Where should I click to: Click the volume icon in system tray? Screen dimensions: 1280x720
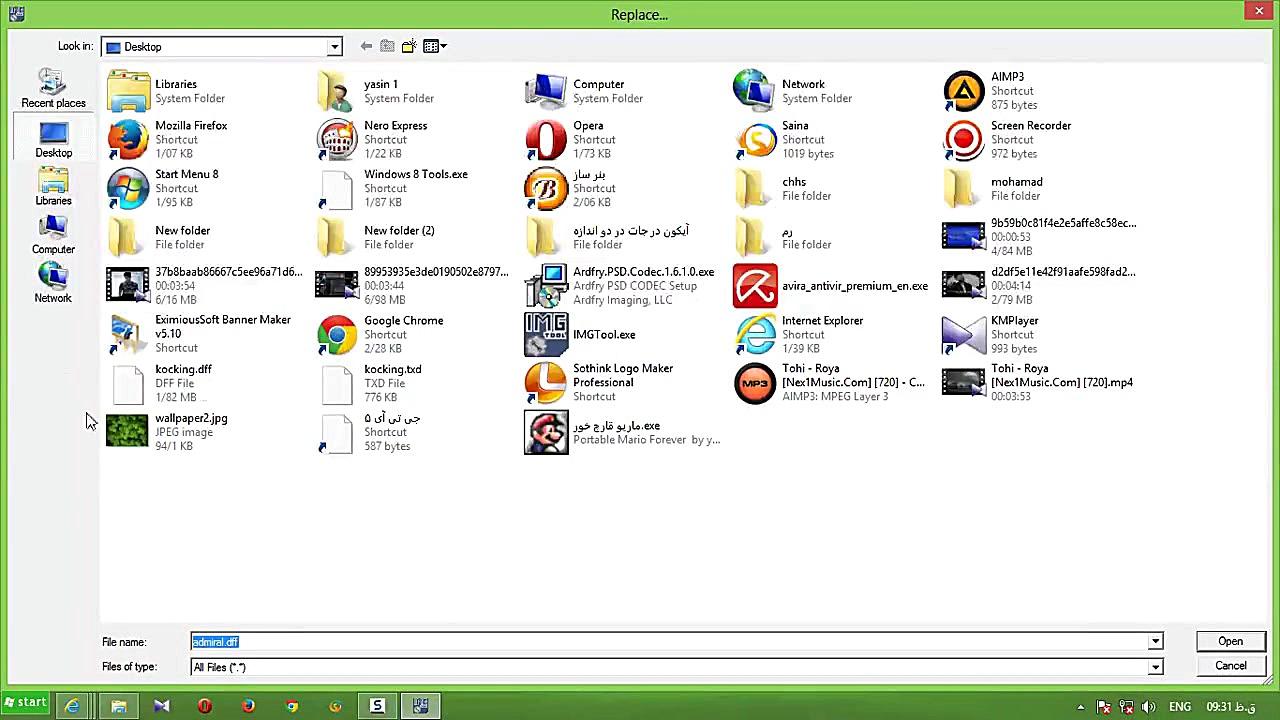pyautogui.click(x=1148, y=707)
